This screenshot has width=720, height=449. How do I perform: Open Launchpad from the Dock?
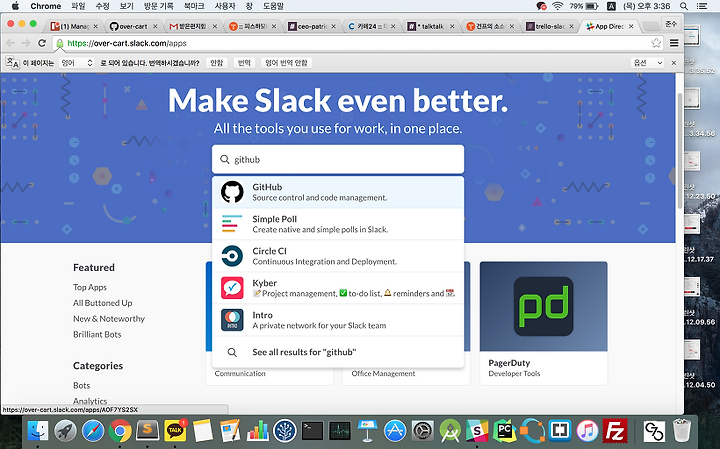tap(65, 430)
